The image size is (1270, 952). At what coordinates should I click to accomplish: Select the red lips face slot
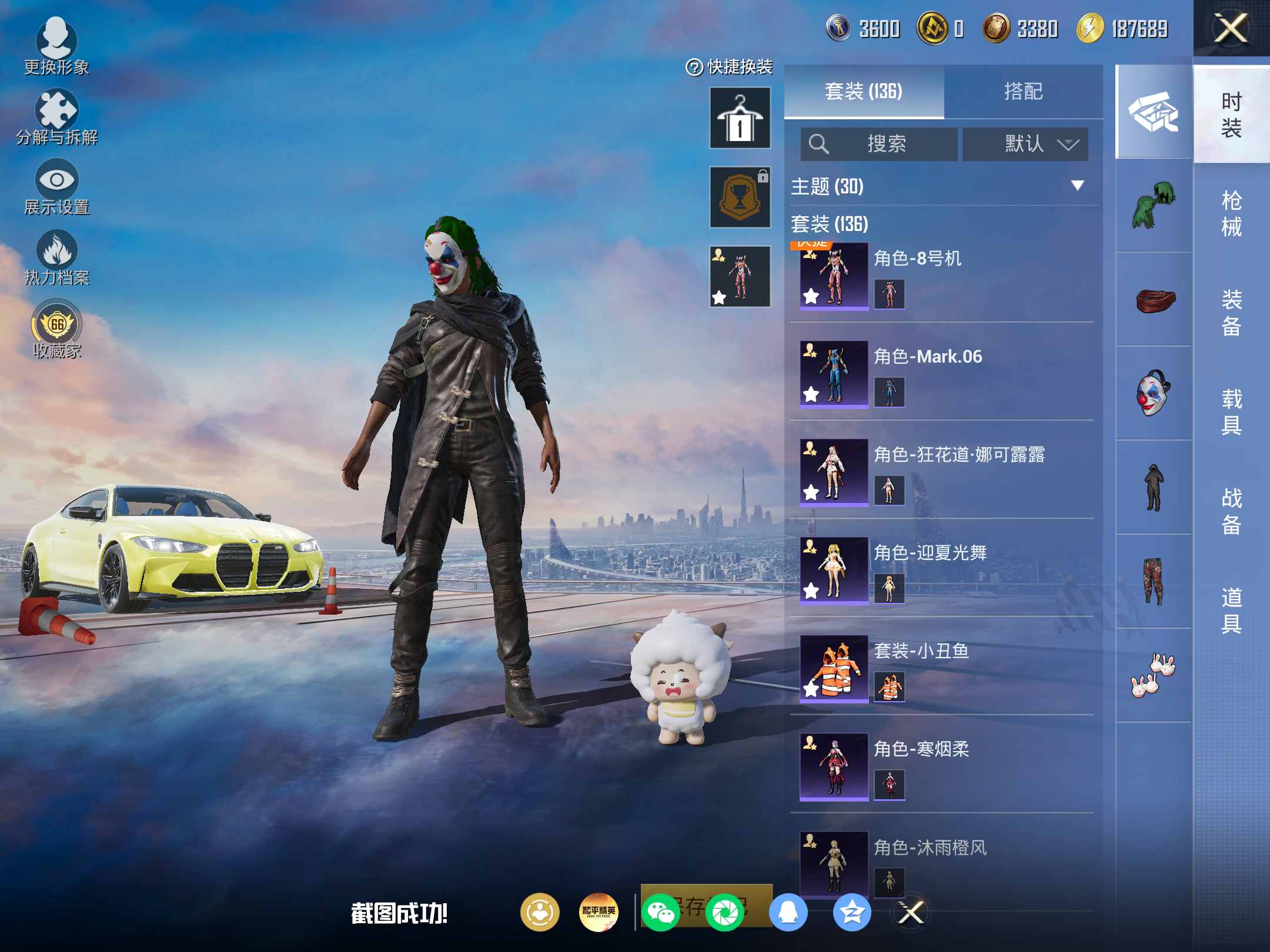[x=1153, y=300]
